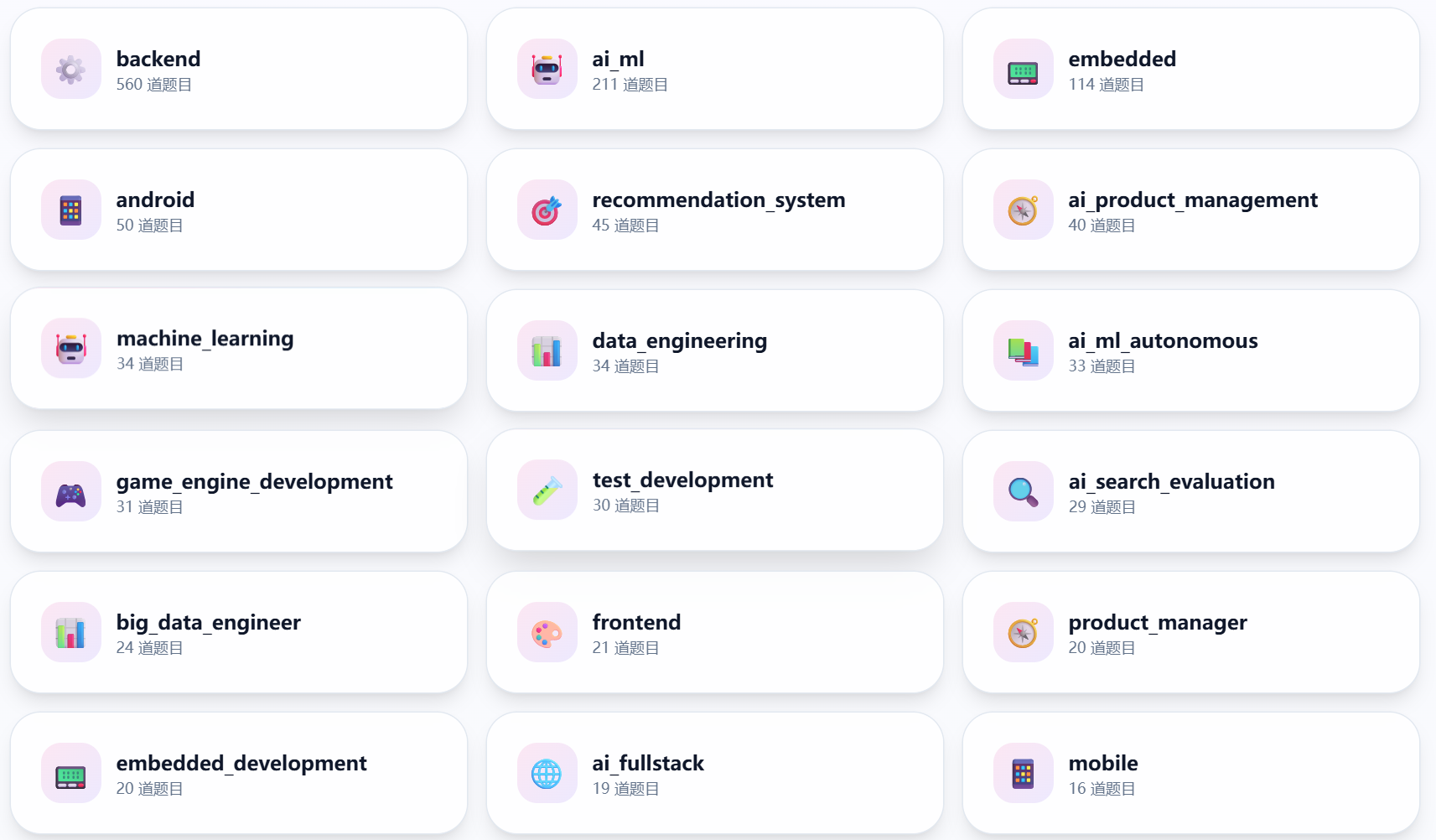Click the bar chart icon for data_engineering
Viewport: 1436px width, 840px height.
(547, 350)
